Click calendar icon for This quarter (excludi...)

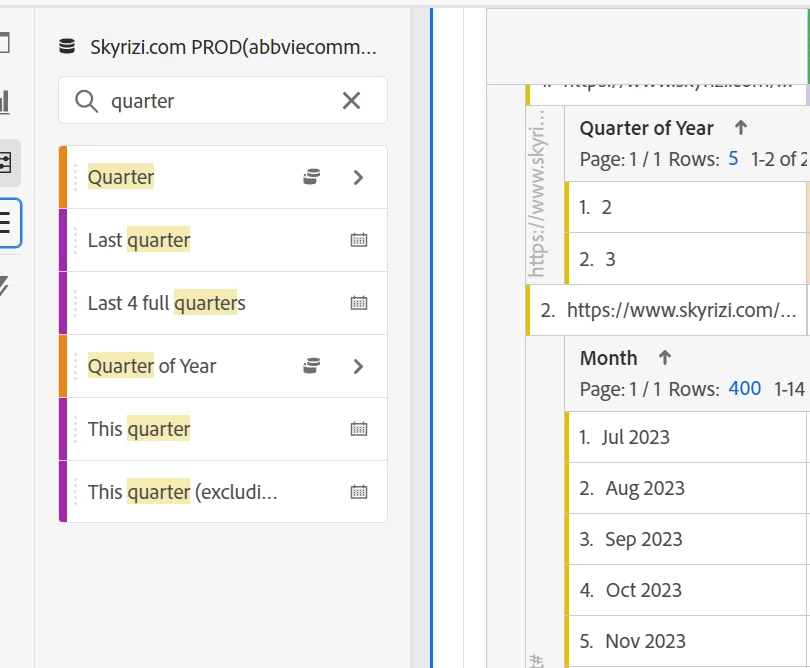pos(359,492)
